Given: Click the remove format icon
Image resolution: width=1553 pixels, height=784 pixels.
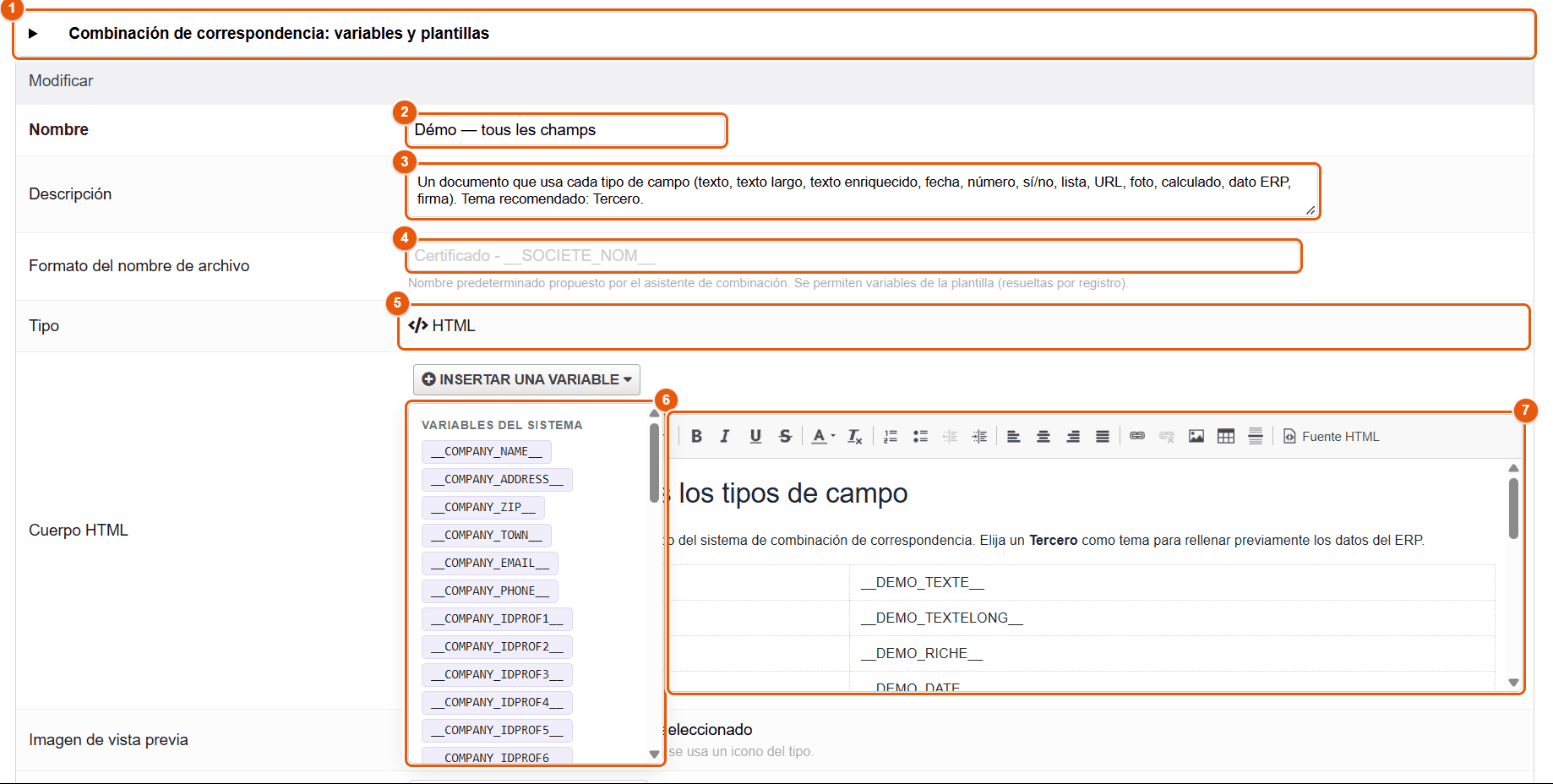Looking at the screenshot, I should (x=855, y=436).
